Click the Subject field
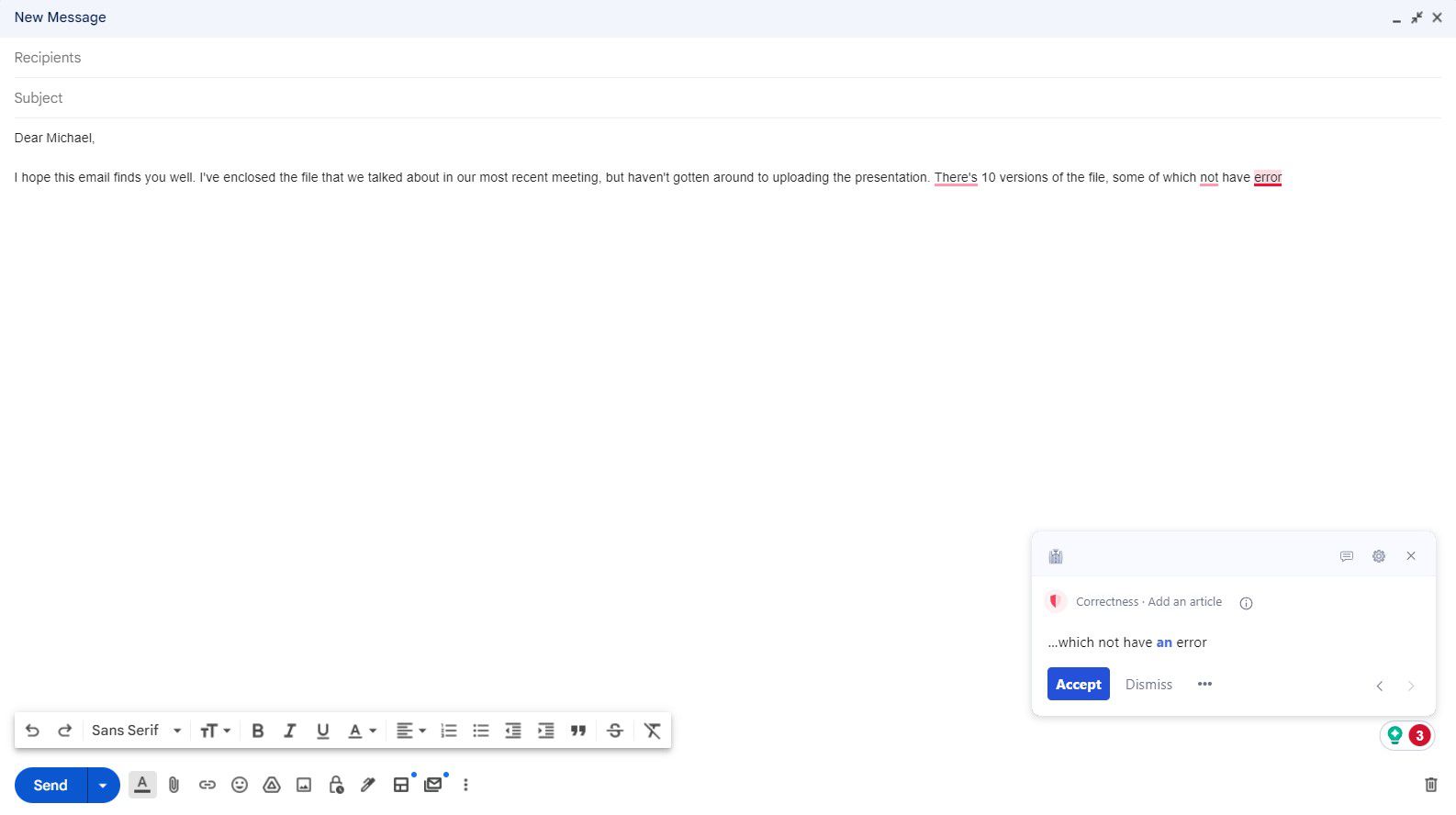The width and height of the screenshot is (1456, 815). 727,98
